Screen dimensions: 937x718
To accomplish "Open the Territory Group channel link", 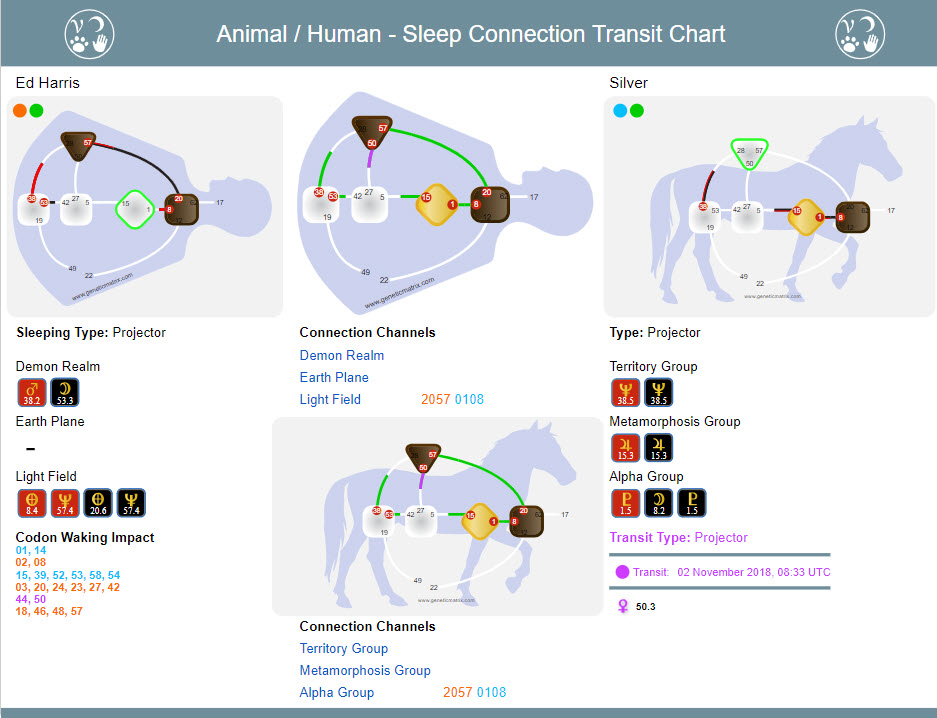I will 344,649.
